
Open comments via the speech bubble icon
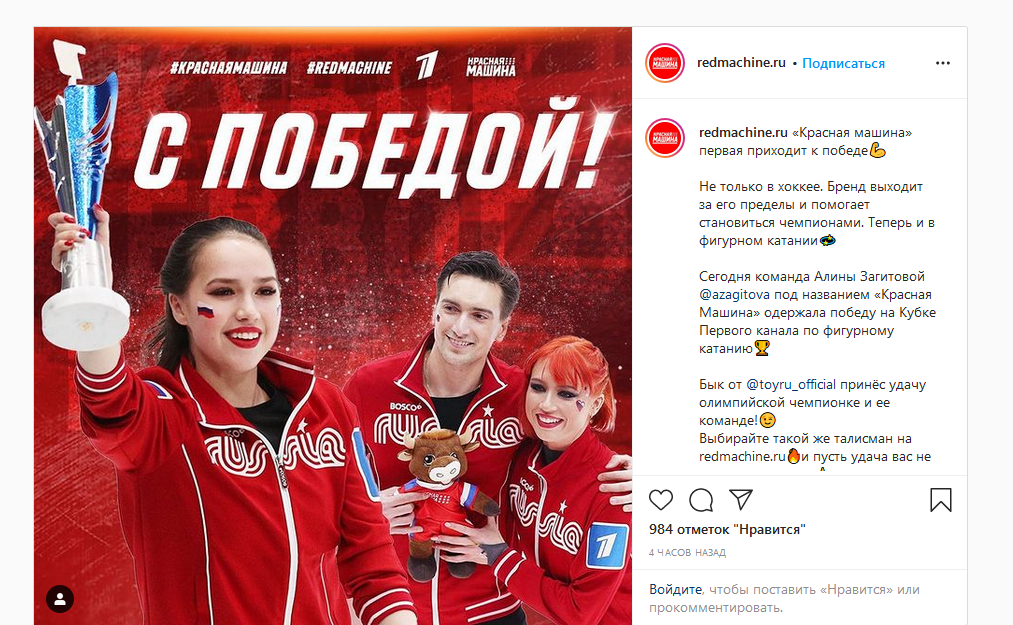(x=701, y=500)
